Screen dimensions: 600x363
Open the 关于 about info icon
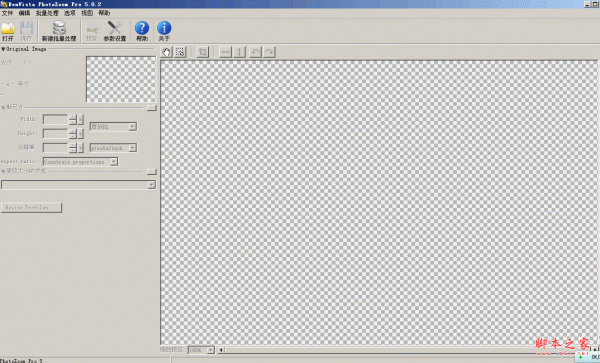(x=164, y=31)
